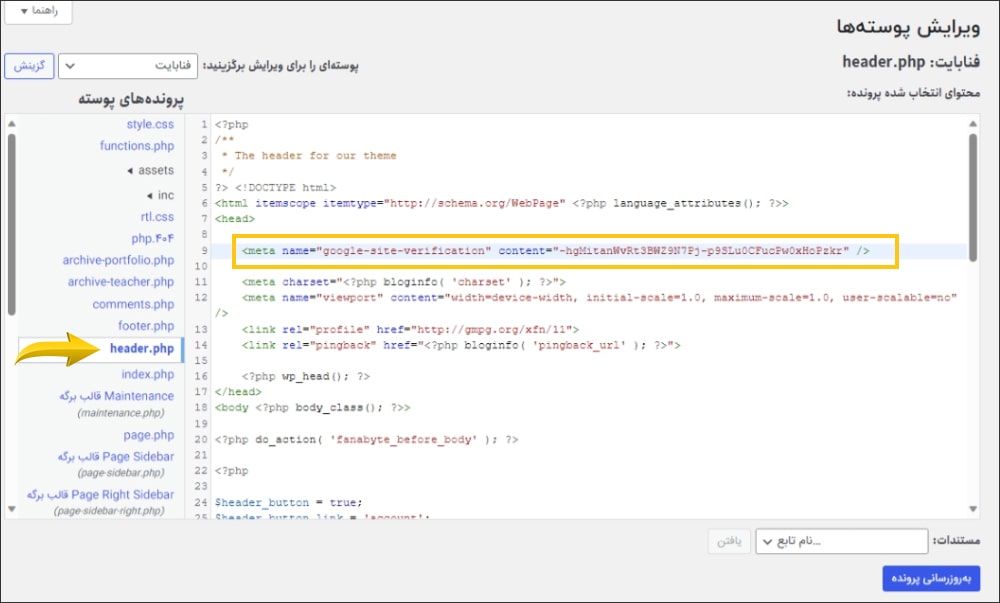Click line number 10 in gutter
Image resolution: width=1000 pixels, height=603 pixels.
[202, 266]
